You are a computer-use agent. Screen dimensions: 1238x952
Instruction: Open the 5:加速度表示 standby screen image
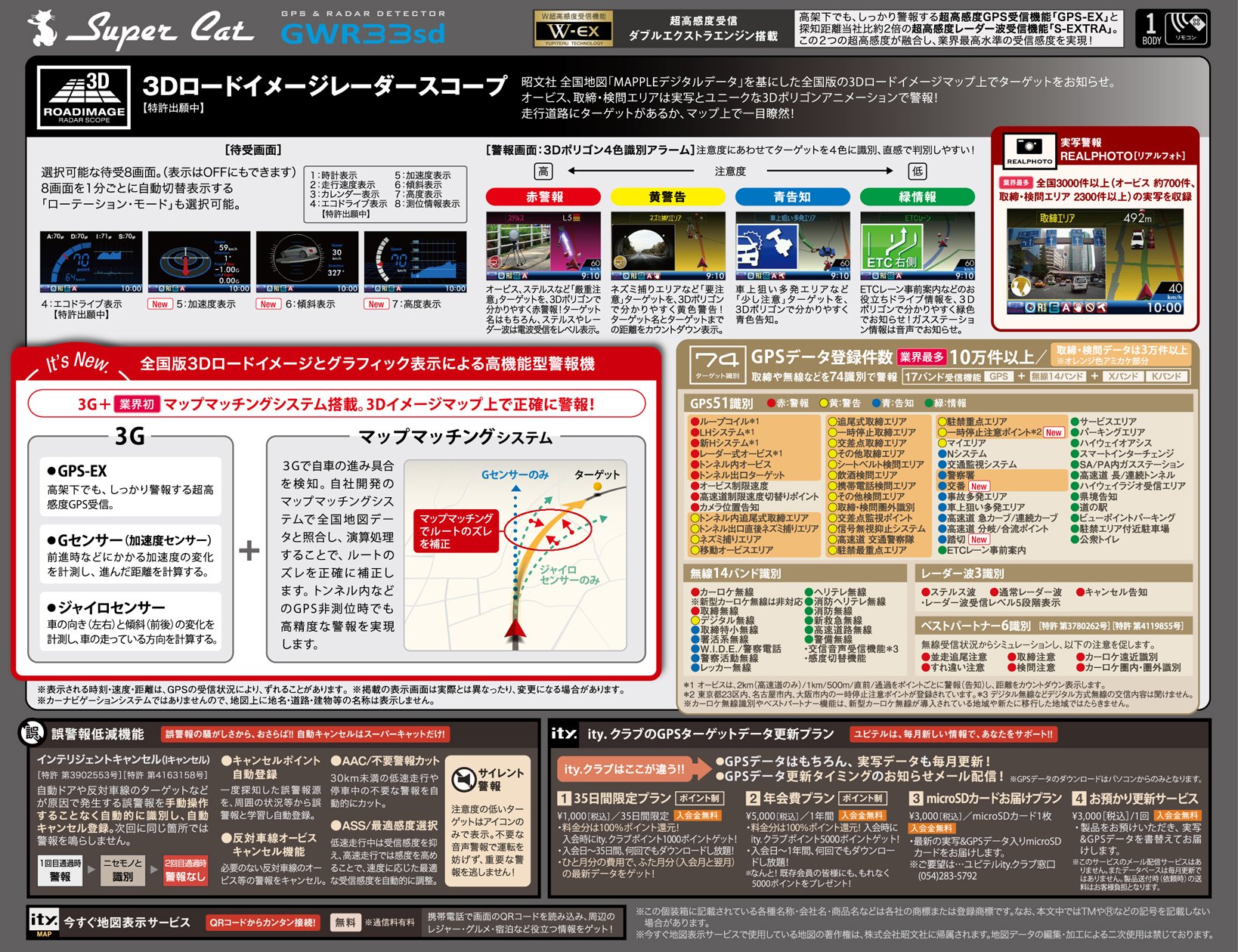199,262
